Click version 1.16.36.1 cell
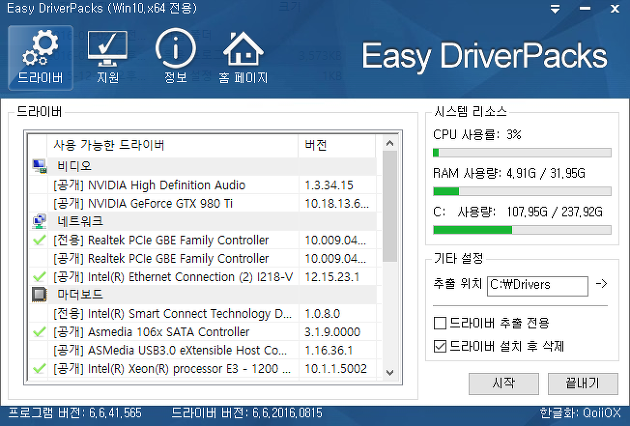Image resolution: width=630 pixels, height=426 pixels. click(329, 350)
